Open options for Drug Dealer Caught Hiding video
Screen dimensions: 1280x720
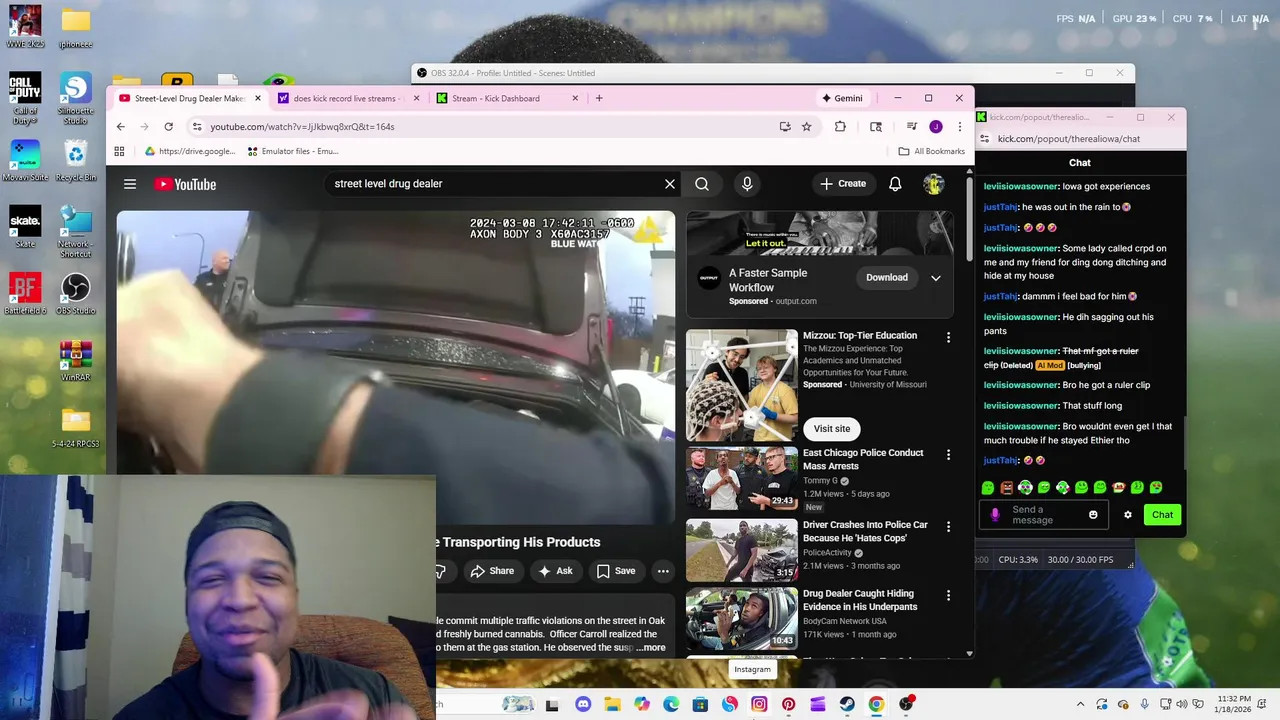pos(948,596)
